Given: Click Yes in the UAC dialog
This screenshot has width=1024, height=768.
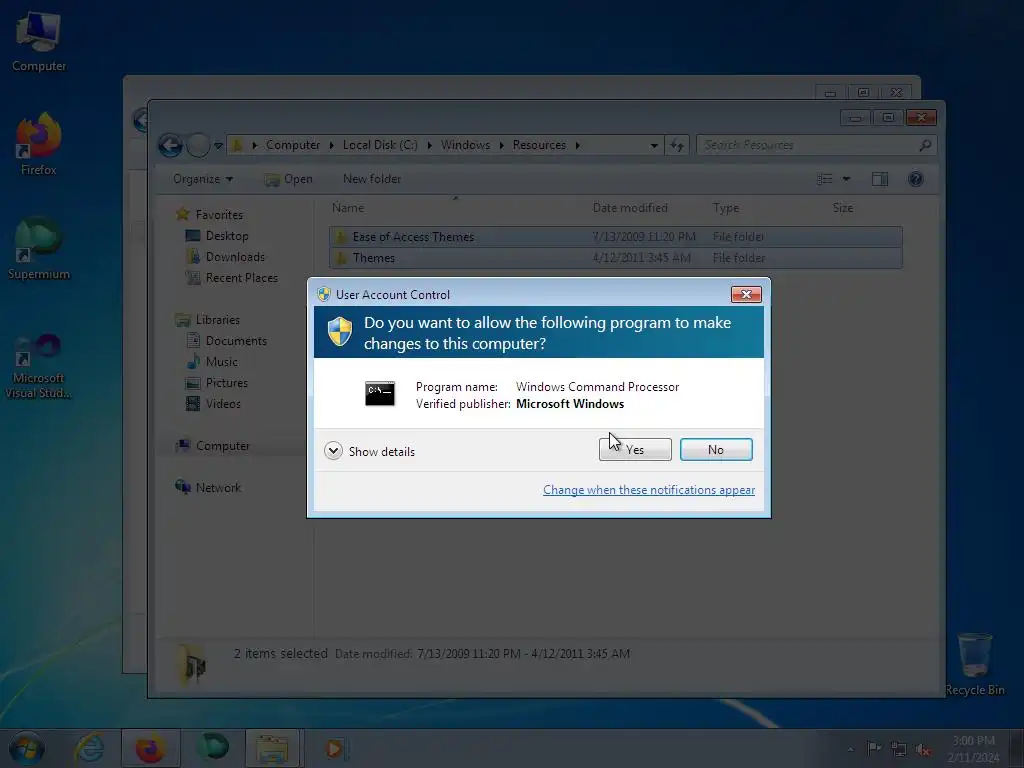Looking at the screenshot, I should (x=635, y=449).
